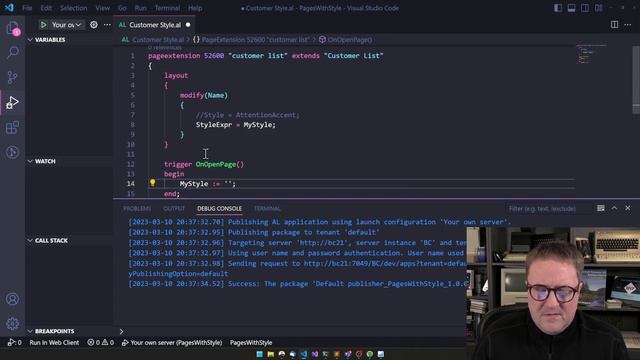640x360 pixels.
Task: Toggle the secondary side bar visibility
Action: coord(585,8)
